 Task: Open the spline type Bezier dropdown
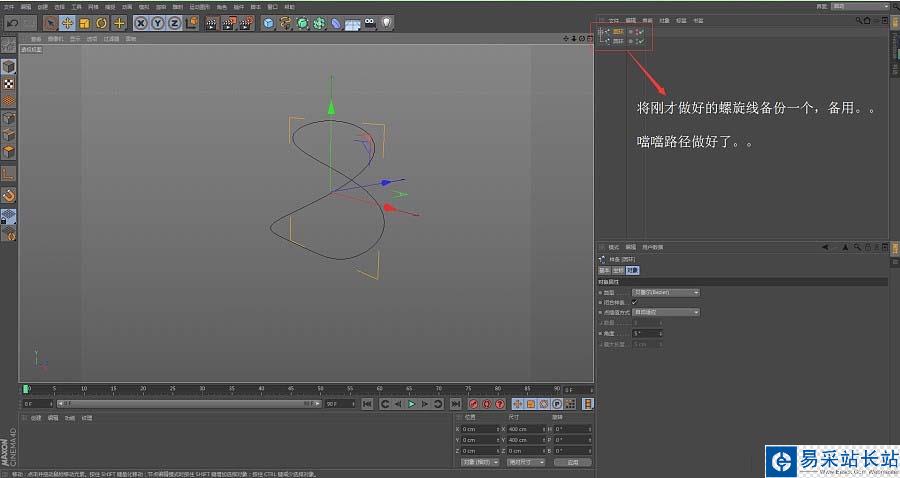(666, 293)
